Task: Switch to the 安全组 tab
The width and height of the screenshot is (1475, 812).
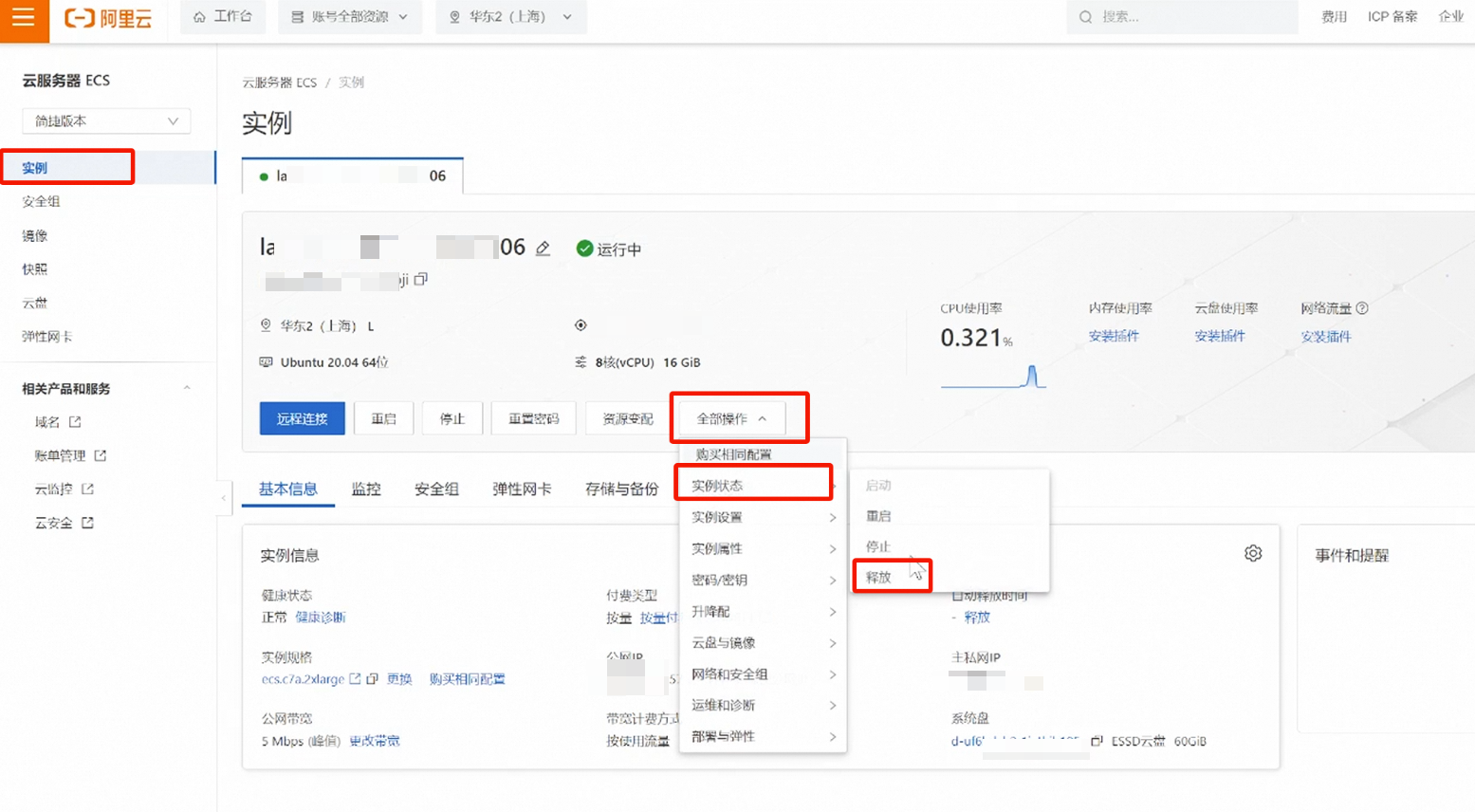Action: pyautogui.click(x=436, y=489)
